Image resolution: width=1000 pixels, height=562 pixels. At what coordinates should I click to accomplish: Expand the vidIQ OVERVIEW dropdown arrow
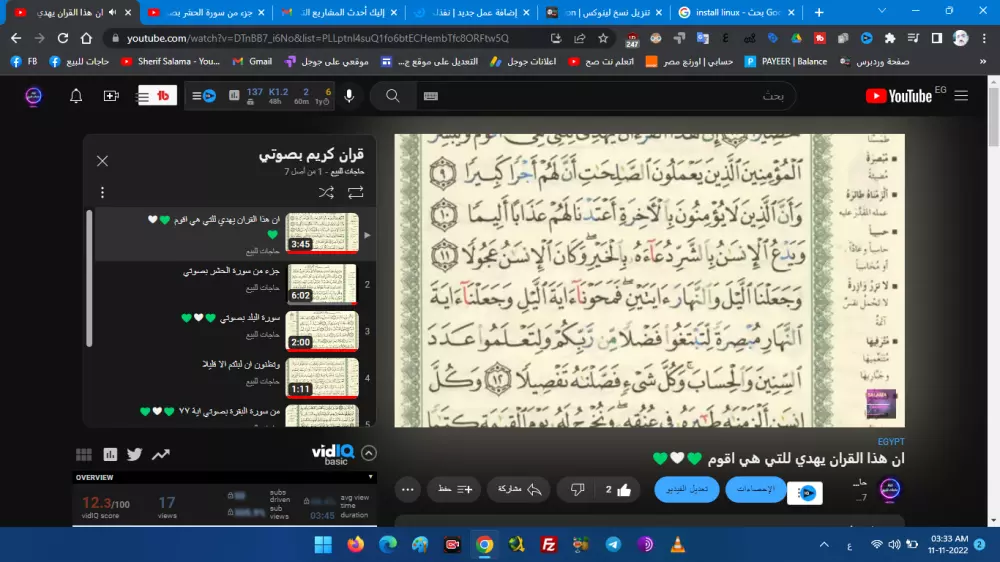pyautogui.click(x=370, y=477)
